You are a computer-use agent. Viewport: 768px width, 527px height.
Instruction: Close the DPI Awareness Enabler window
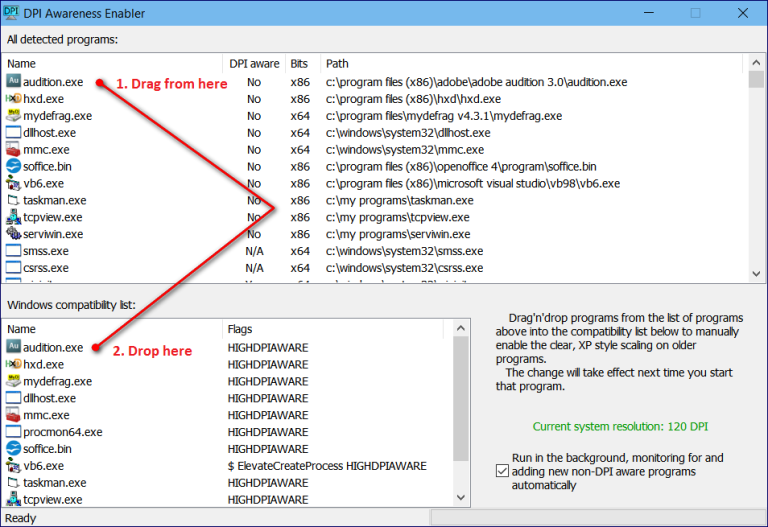tap(743, 13)
